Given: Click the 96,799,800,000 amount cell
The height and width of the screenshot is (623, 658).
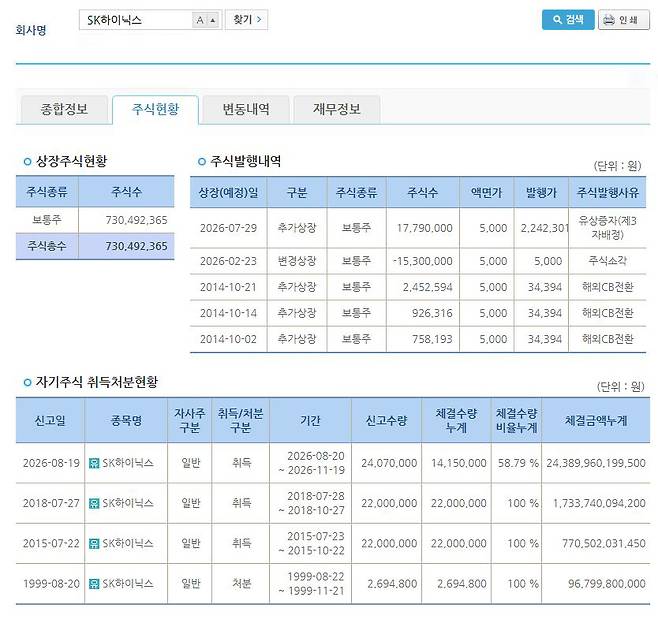Looking at the screenshot, I should (x=596, y=584).
